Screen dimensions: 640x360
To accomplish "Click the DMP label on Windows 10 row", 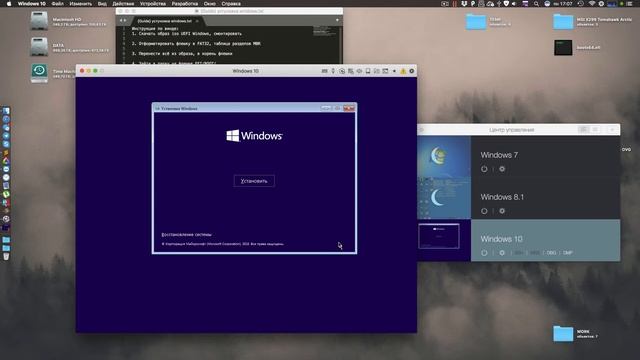I will click(568, 253).
